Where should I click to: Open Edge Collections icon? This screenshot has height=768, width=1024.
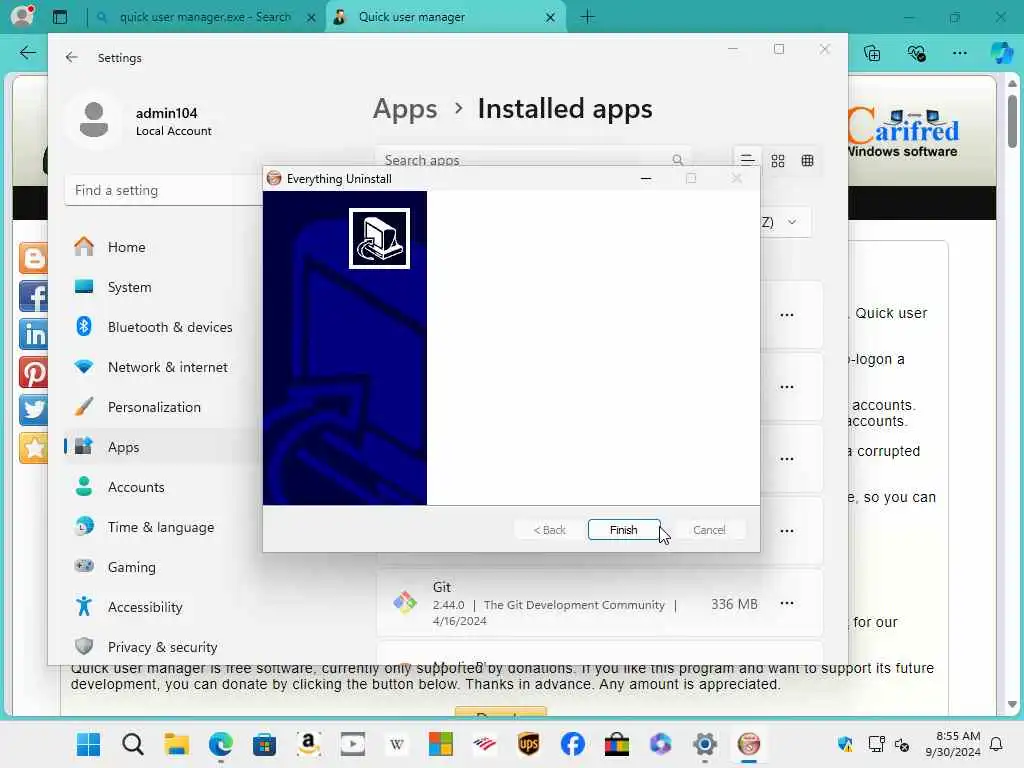[x=872, y=53]
